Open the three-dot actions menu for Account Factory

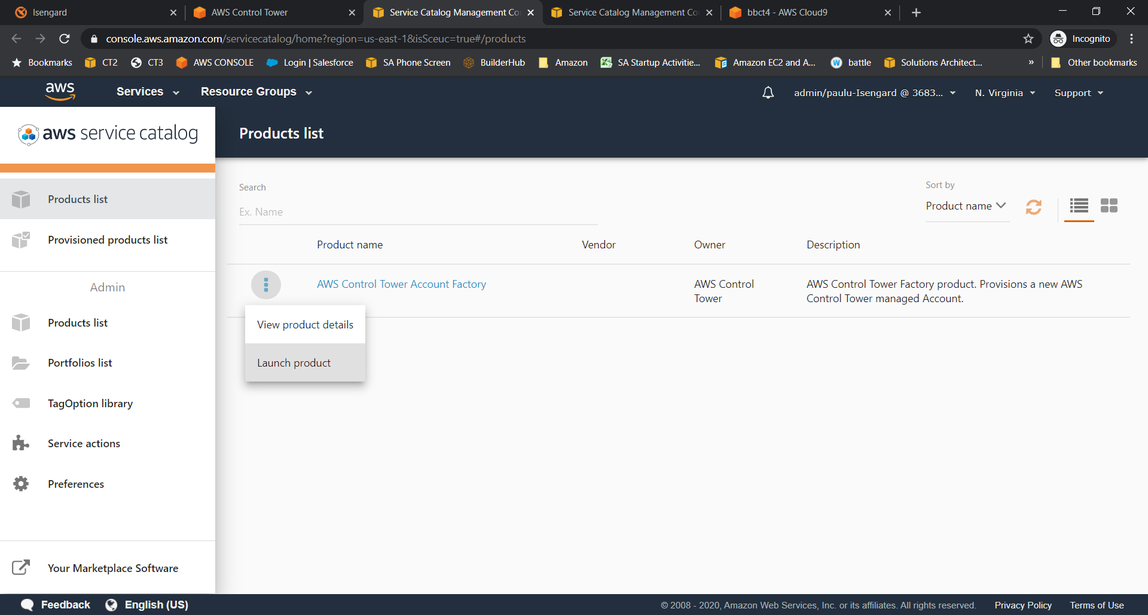pos(266,284)
